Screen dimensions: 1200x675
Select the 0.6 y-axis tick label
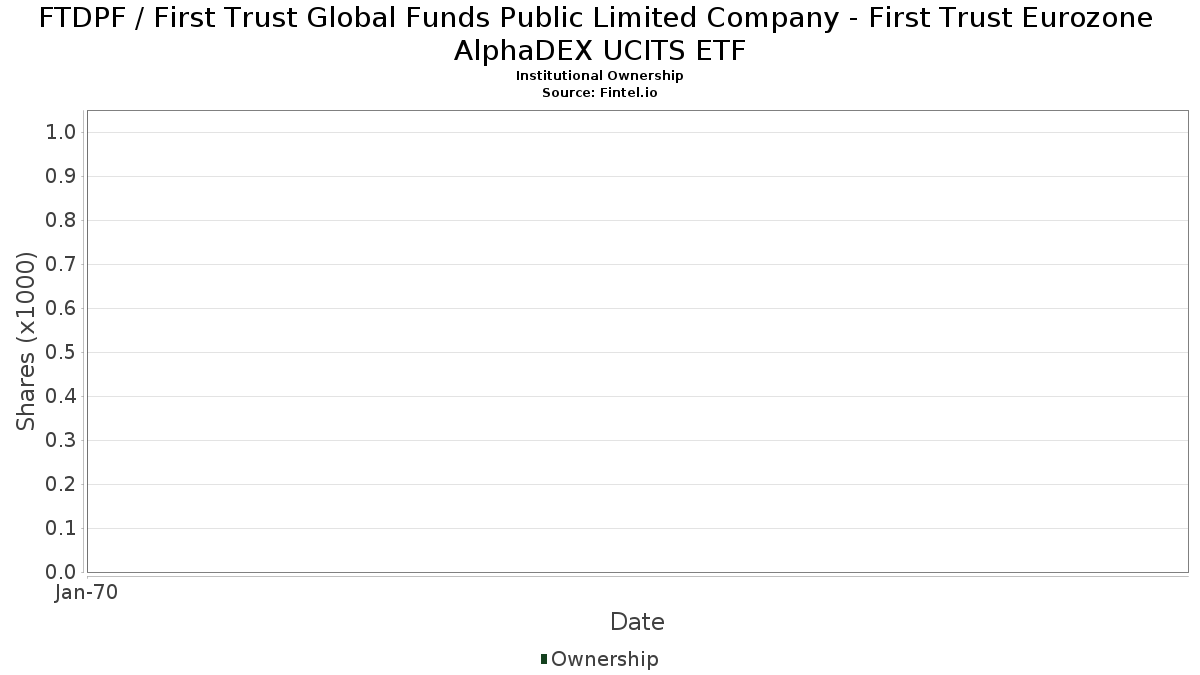click(x=61, y=309)
